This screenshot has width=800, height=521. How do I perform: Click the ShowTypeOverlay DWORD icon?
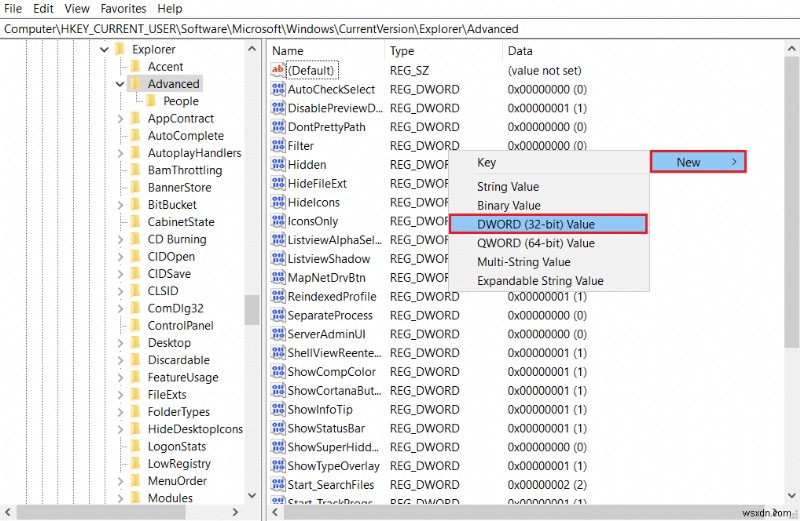click(278, 466)
